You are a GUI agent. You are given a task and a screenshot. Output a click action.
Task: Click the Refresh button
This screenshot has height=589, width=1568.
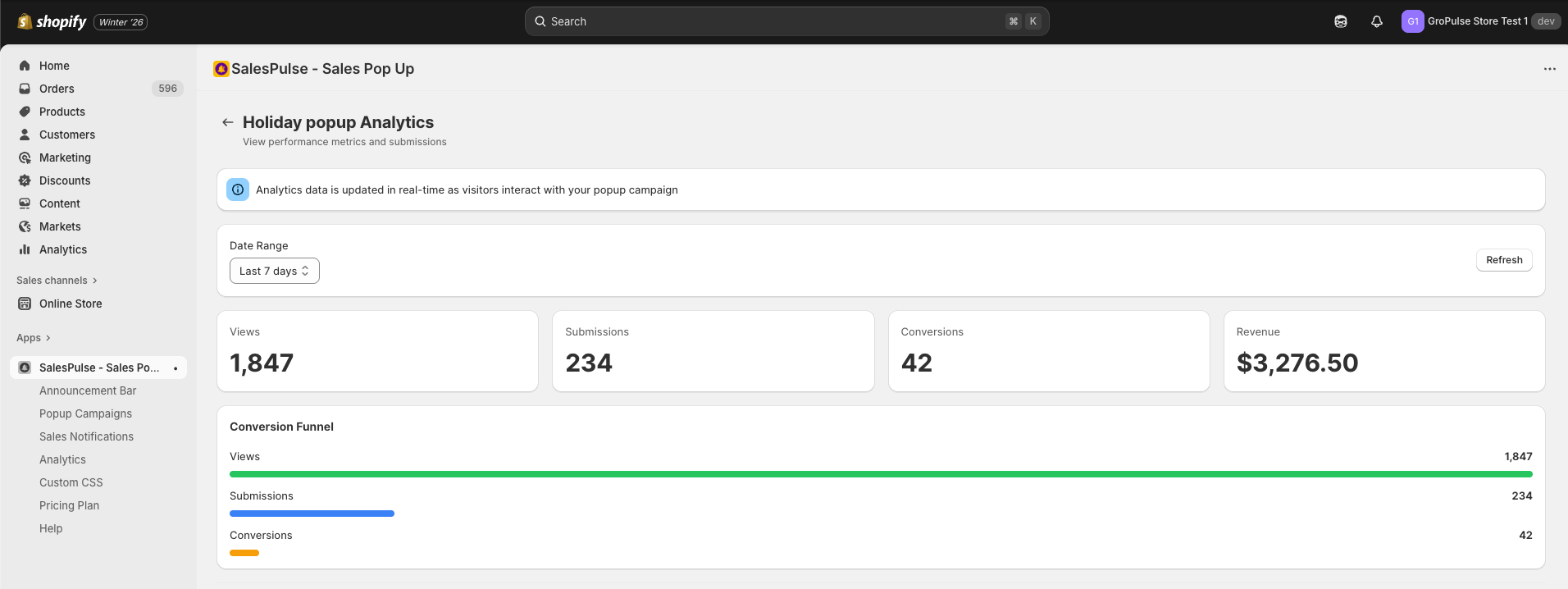click(1504, 260)
